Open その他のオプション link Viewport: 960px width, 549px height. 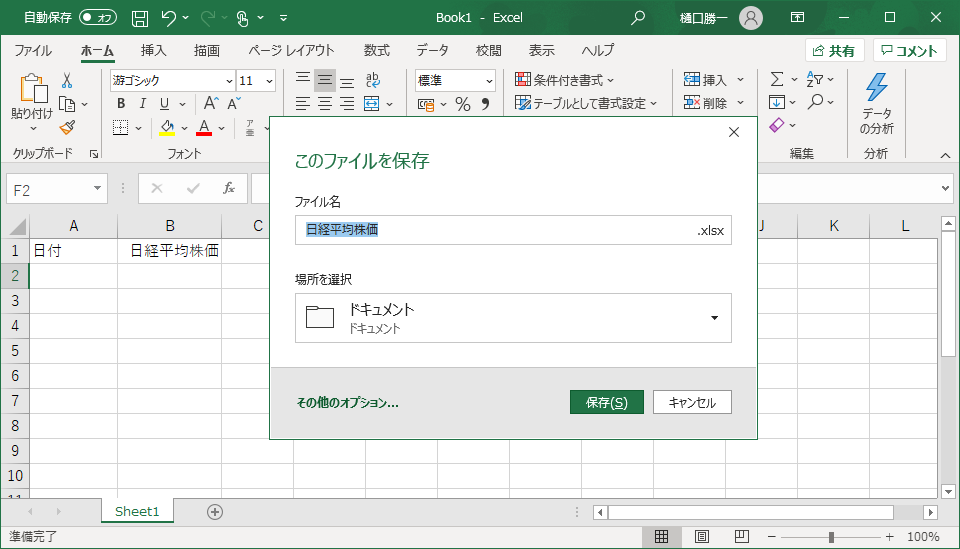(x=347, y=403)
